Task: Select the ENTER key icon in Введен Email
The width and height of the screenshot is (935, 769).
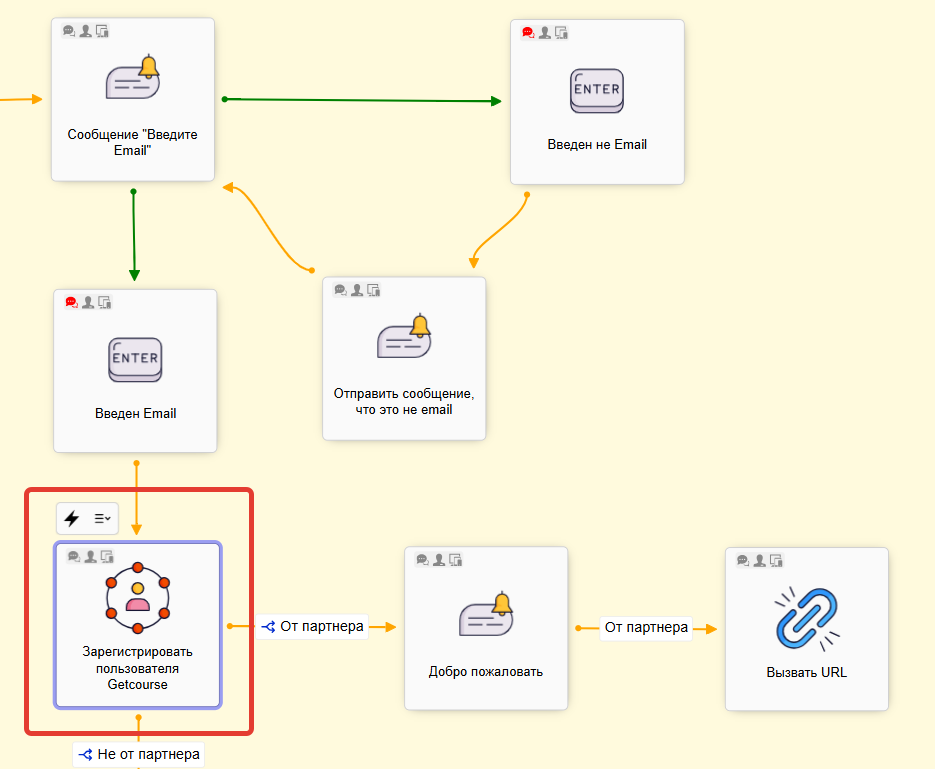Action: point(134,360)
